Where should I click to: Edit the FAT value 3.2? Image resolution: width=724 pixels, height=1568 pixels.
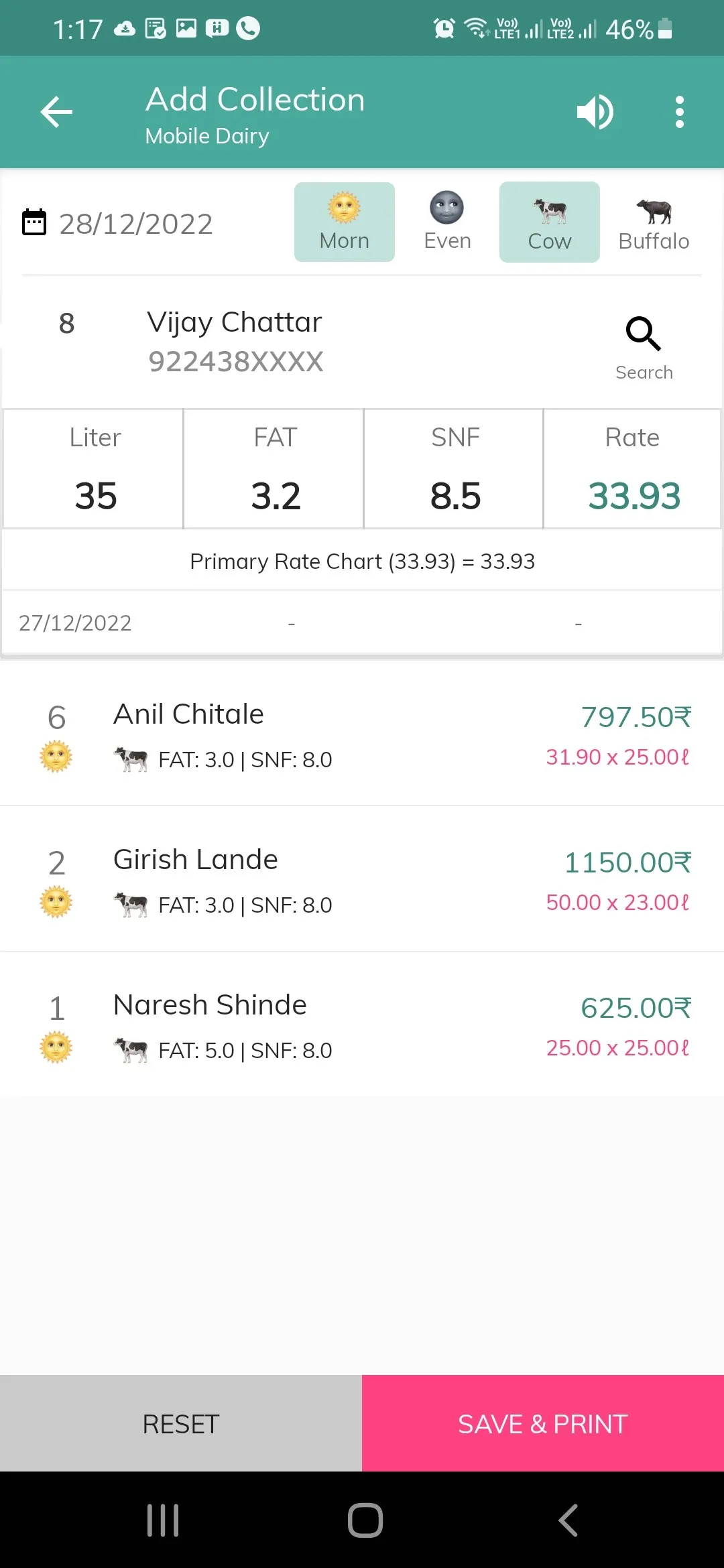tap(276, 496)
